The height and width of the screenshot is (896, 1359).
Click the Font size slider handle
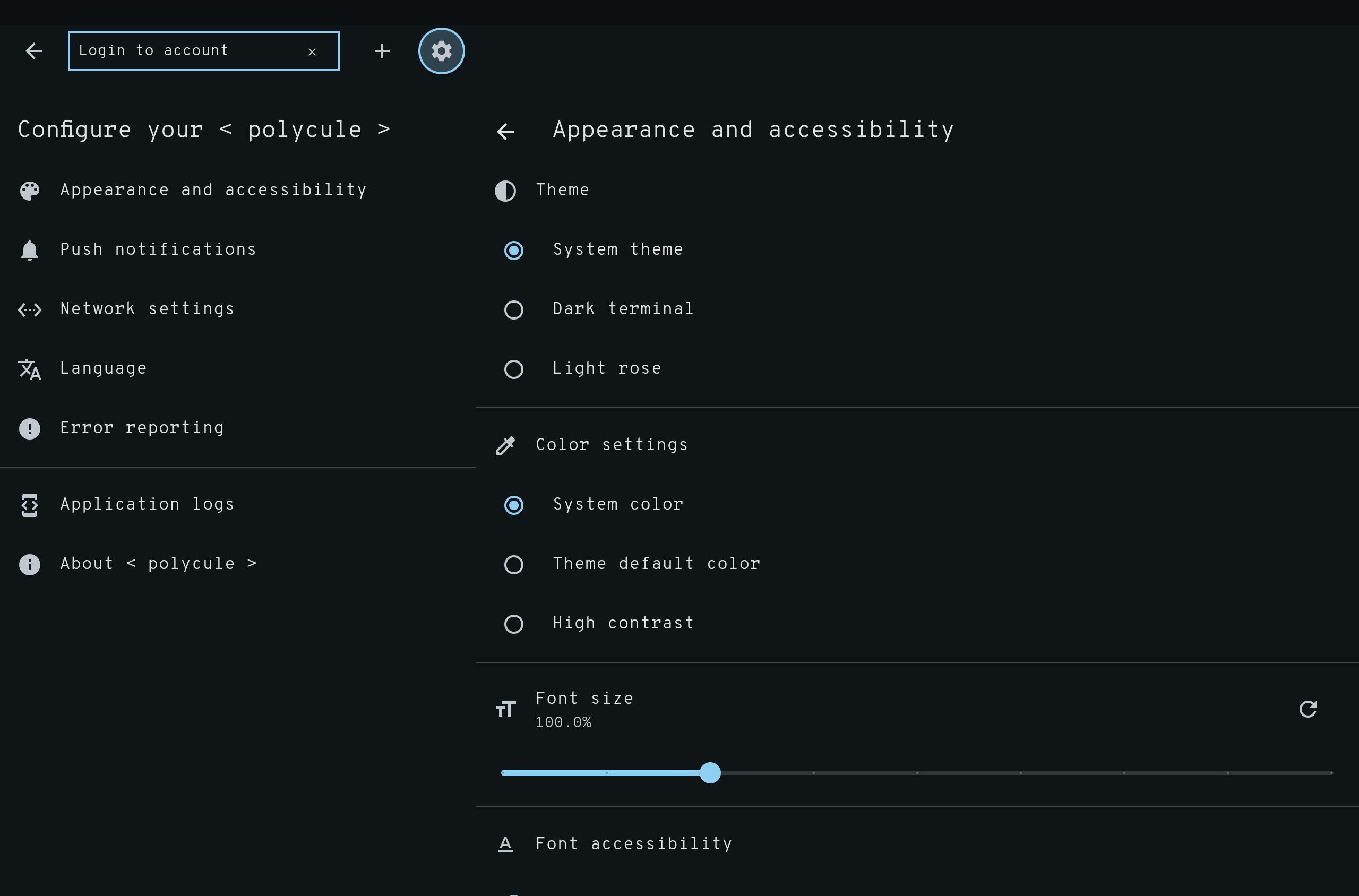point(710,772)
